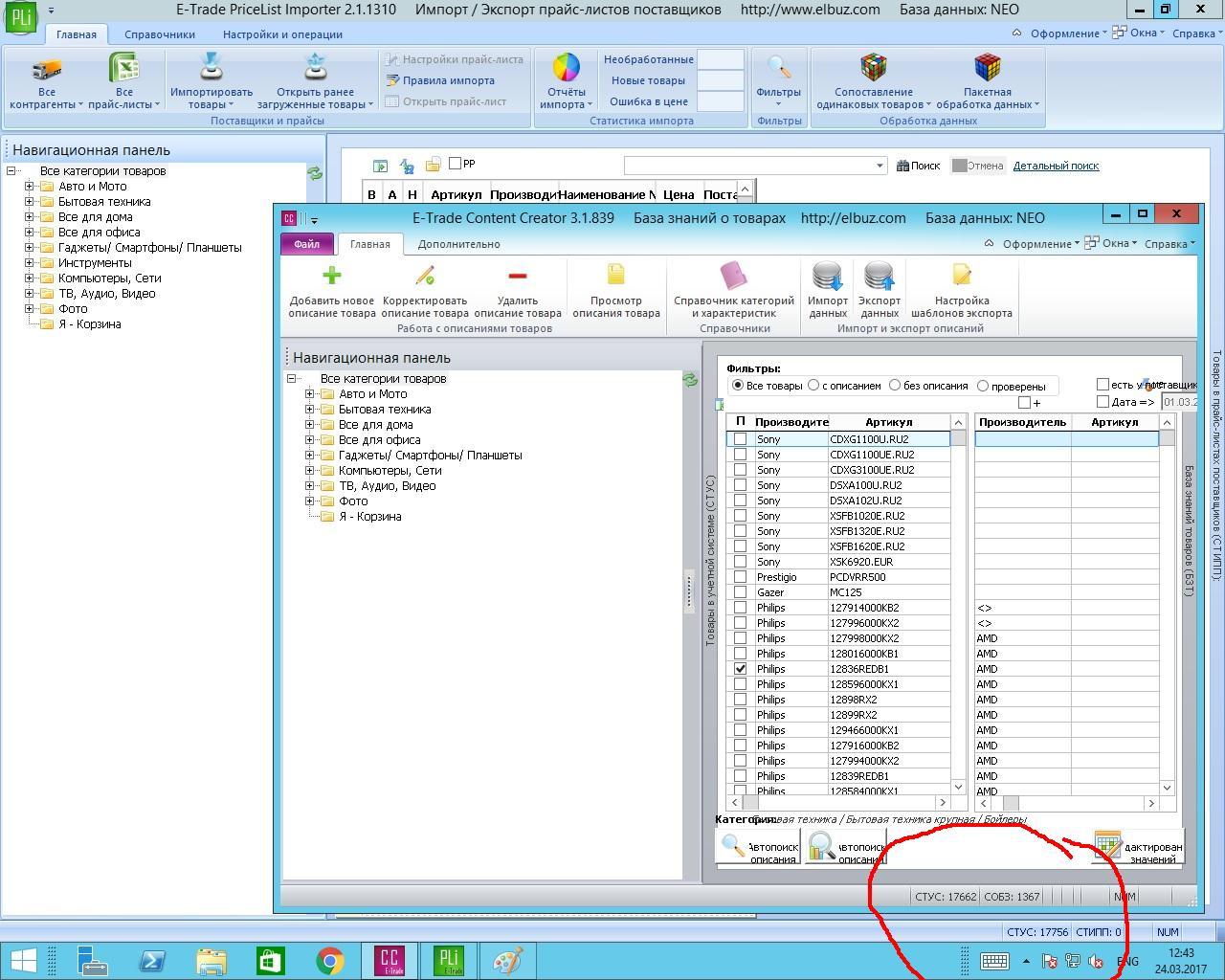
Task: Select без описания filter radio button
Action: point(895,386)
